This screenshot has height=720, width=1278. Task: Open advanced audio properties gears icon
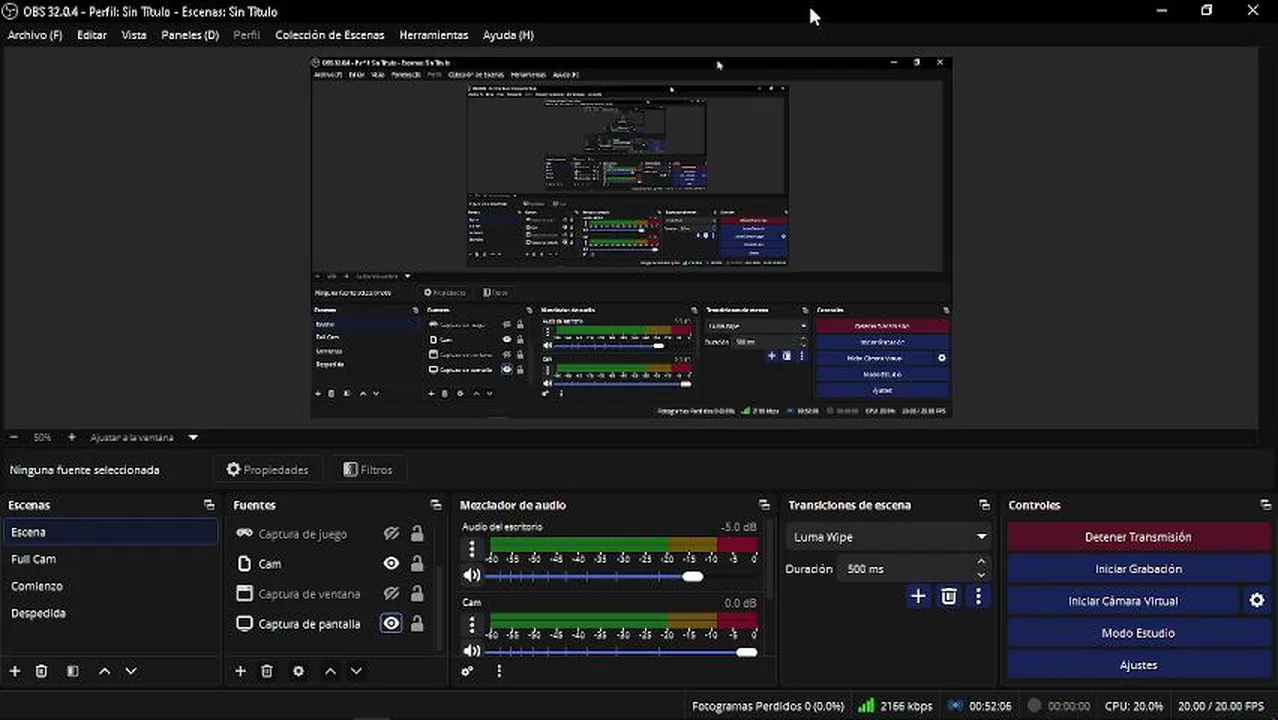point(467,671)
